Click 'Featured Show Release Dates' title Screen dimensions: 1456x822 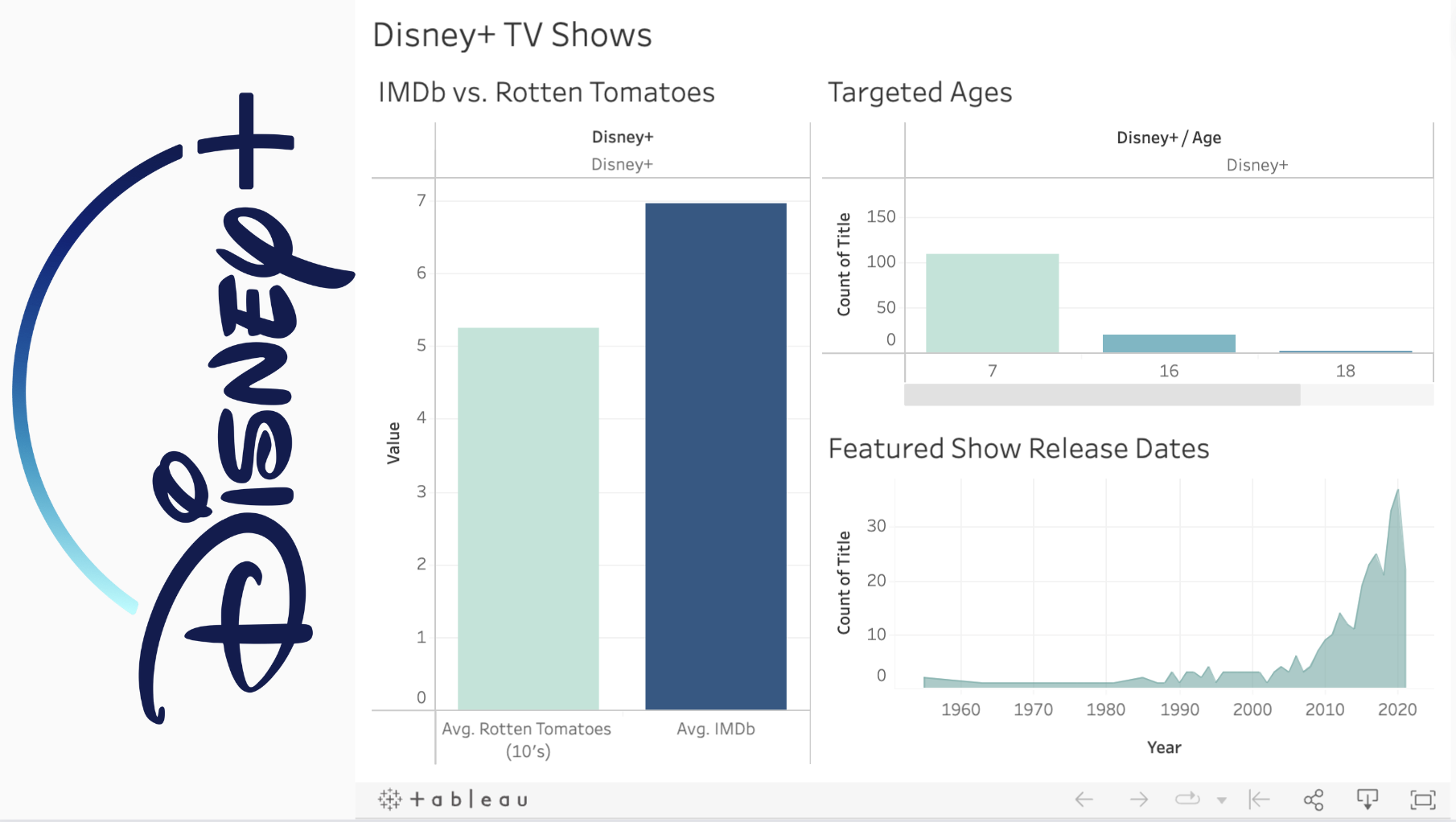[x=1019, y=449]
